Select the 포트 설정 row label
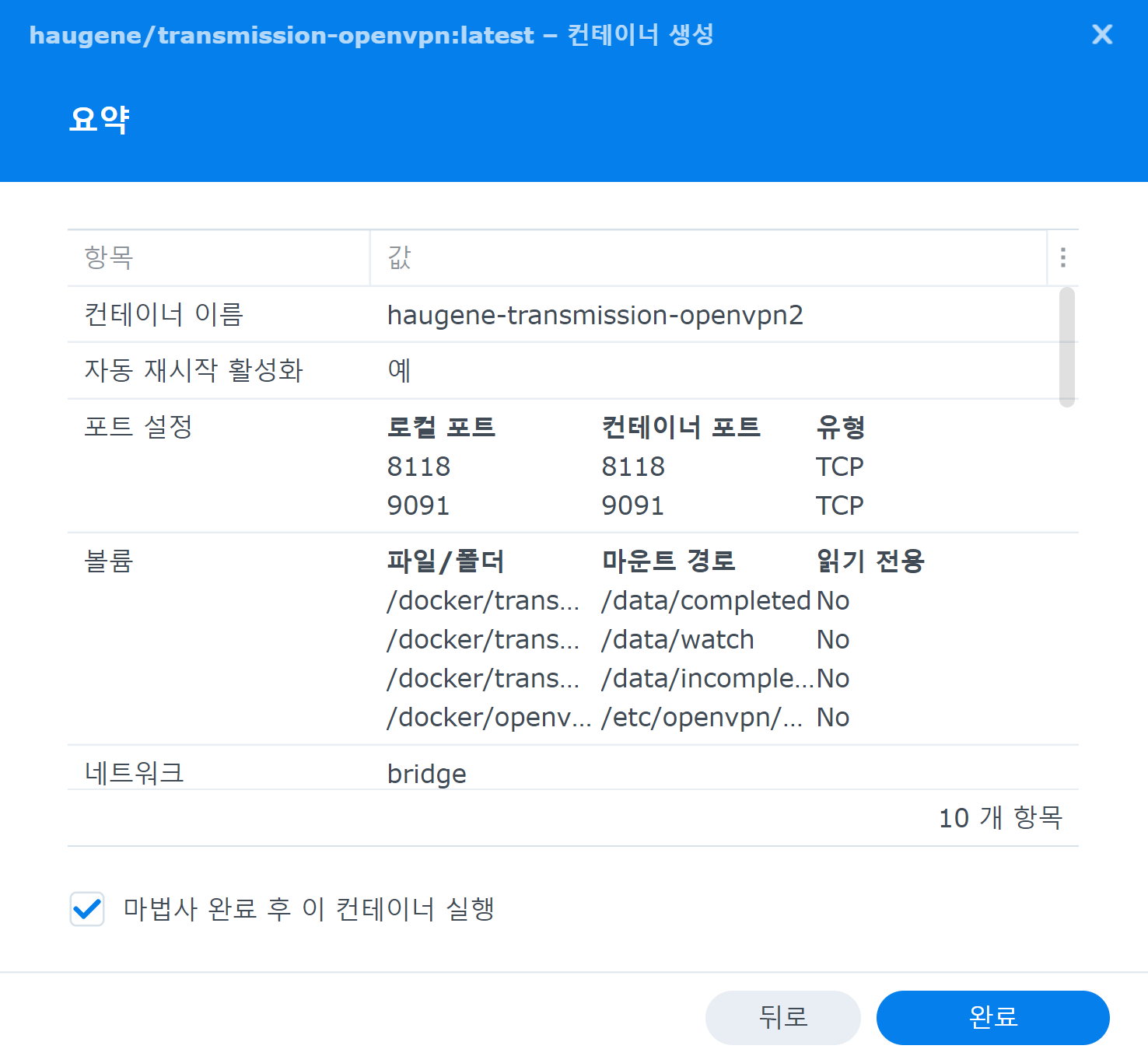 click(138, 426)
